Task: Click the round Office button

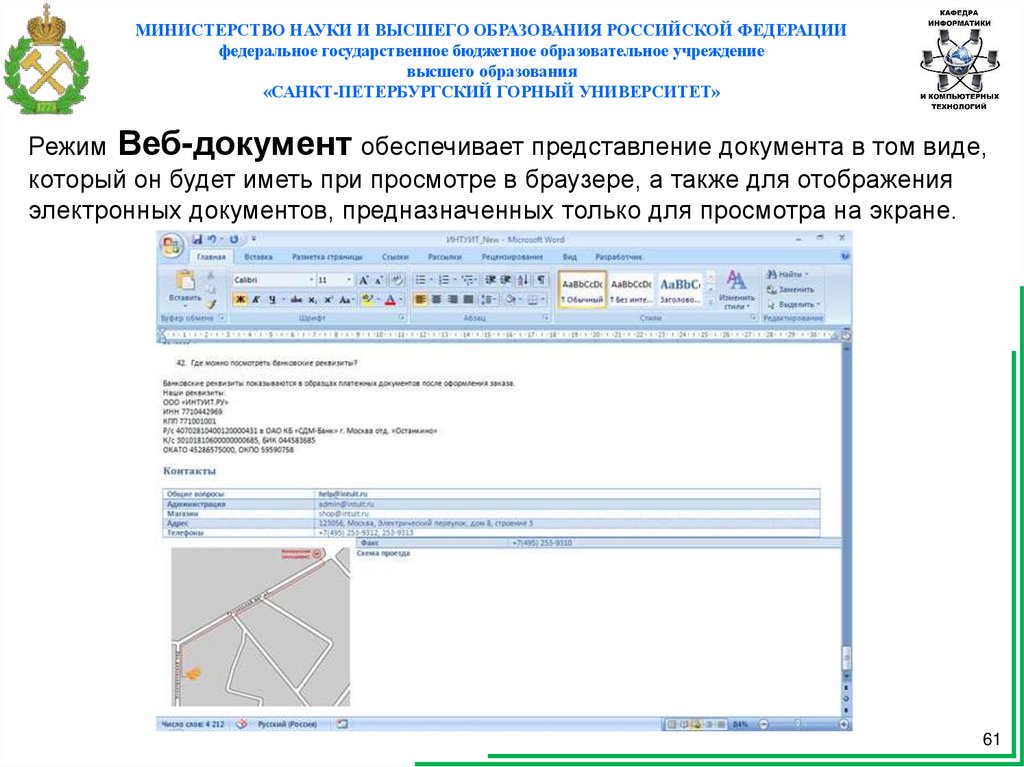Action: [x=172, y=246]
